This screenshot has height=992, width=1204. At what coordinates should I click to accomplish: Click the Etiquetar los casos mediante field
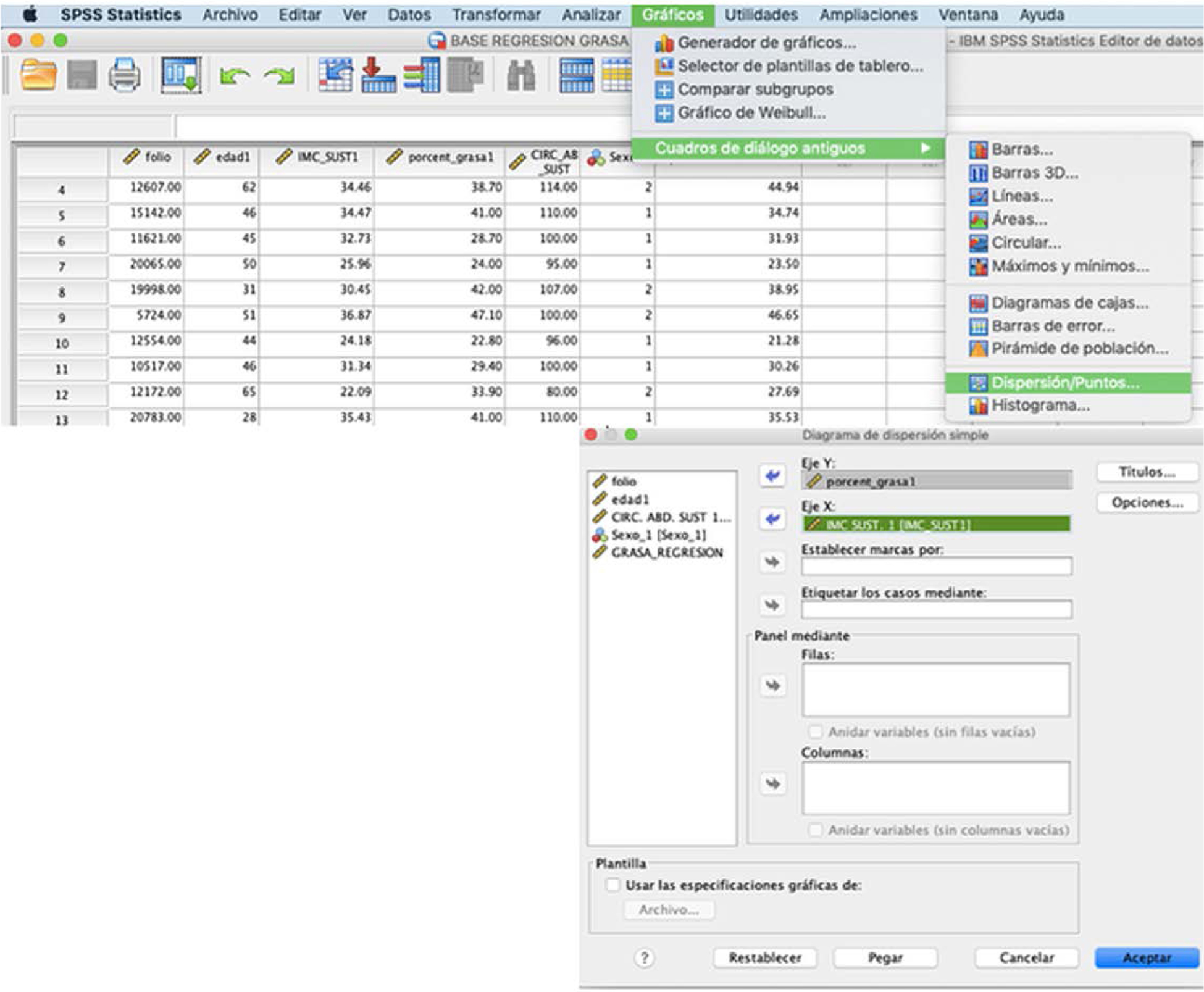click(x=936, y=610)
